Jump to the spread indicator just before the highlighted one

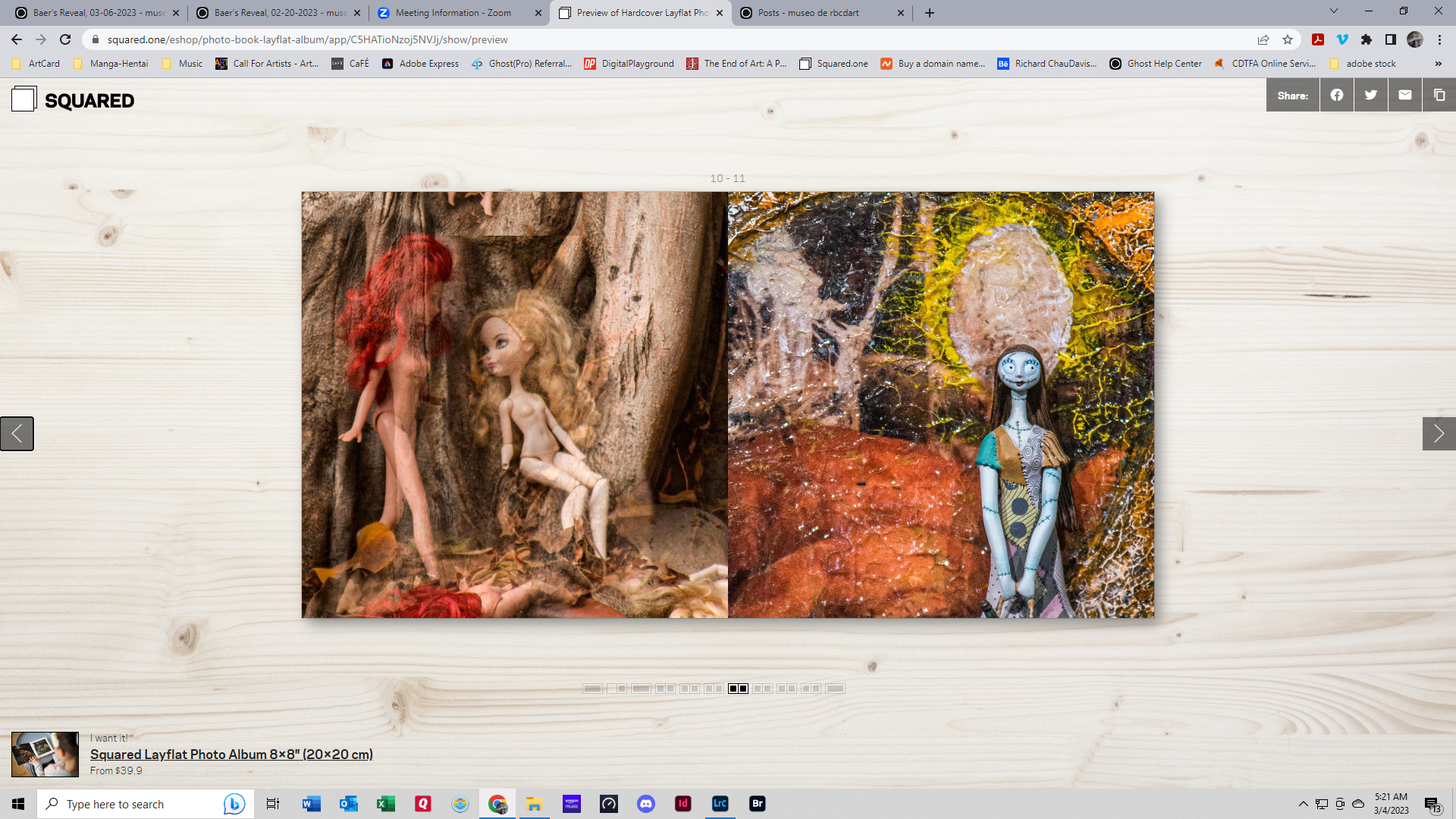pos(714,689)
